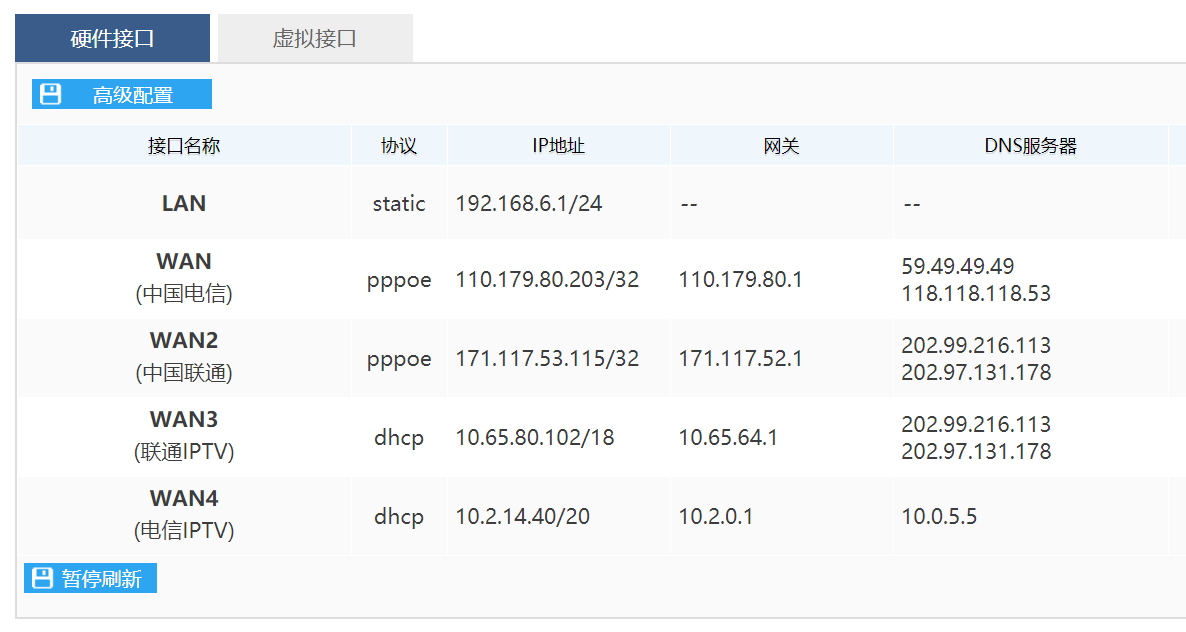The width and height of the screenshot is (1186, 632).
Task: Select the LAN interface name
Action: click(x=184, y=203)
